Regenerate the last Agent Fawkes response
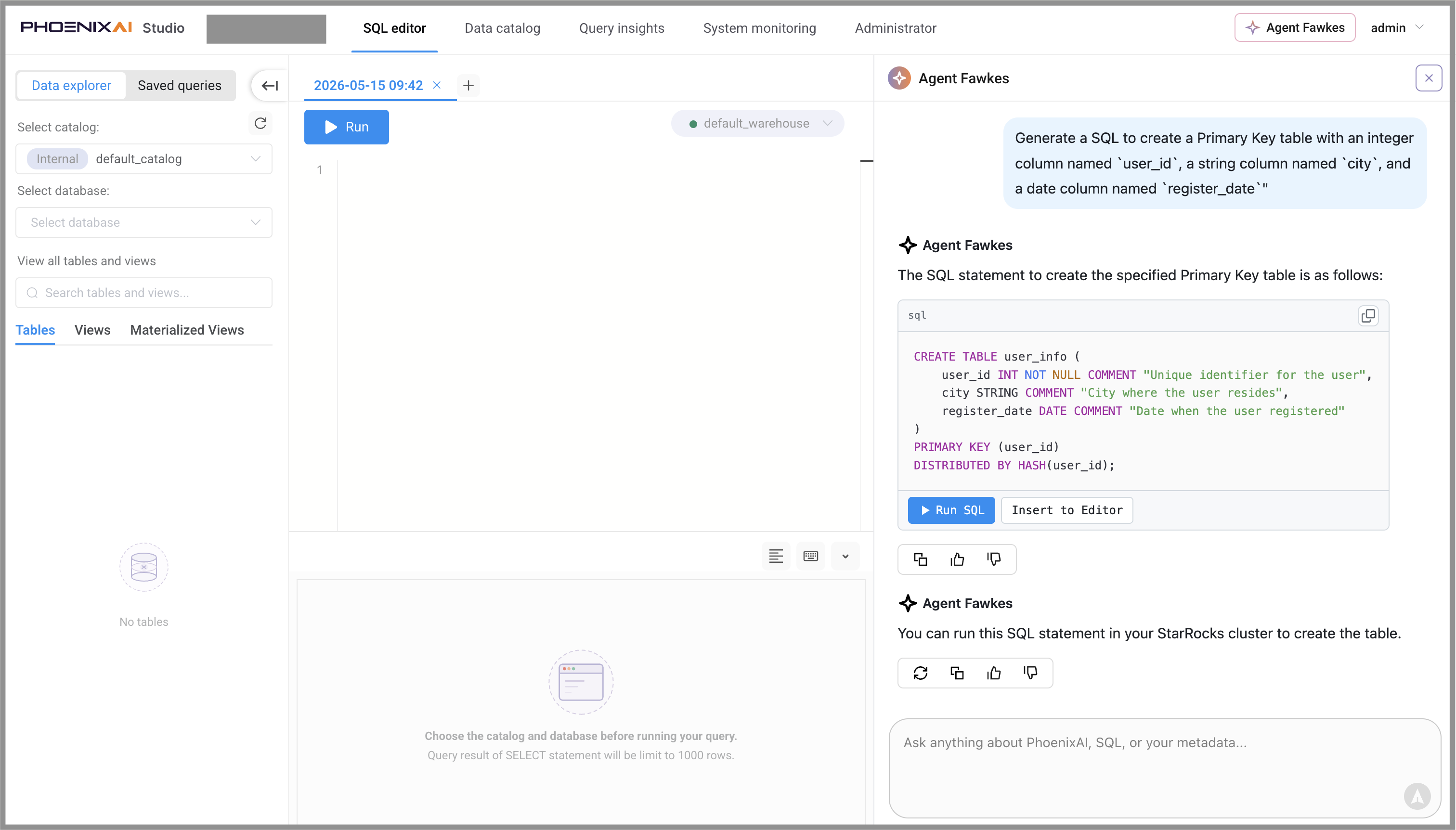Image resolution: width=1456 pixels, height=830 pixels. click(x=921, y=673)
